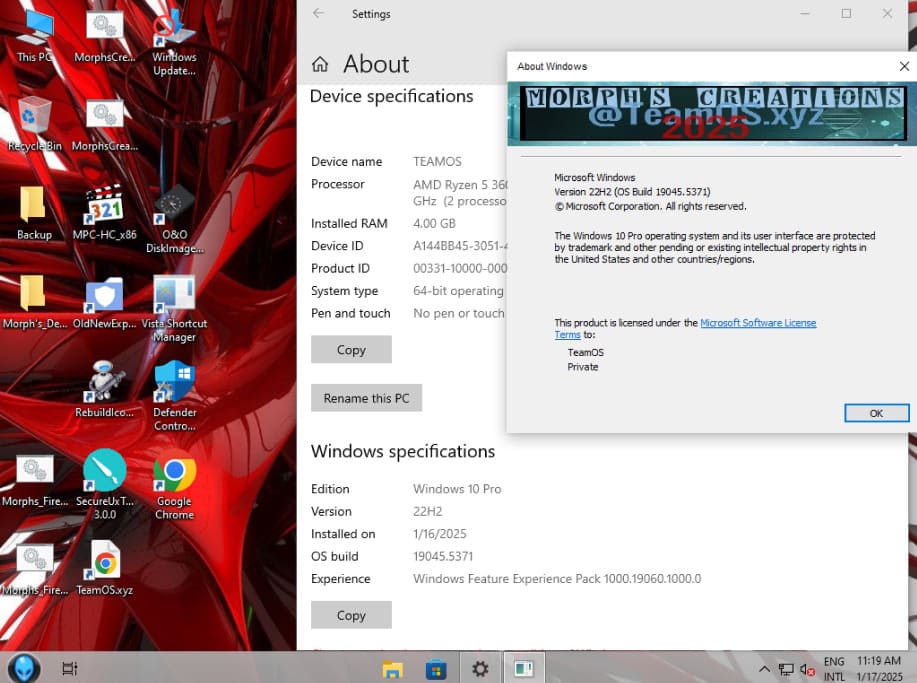This screenshot has height=683, width=917.
Task: Open File Explorer from taskbar
Action: coord(392,668)
